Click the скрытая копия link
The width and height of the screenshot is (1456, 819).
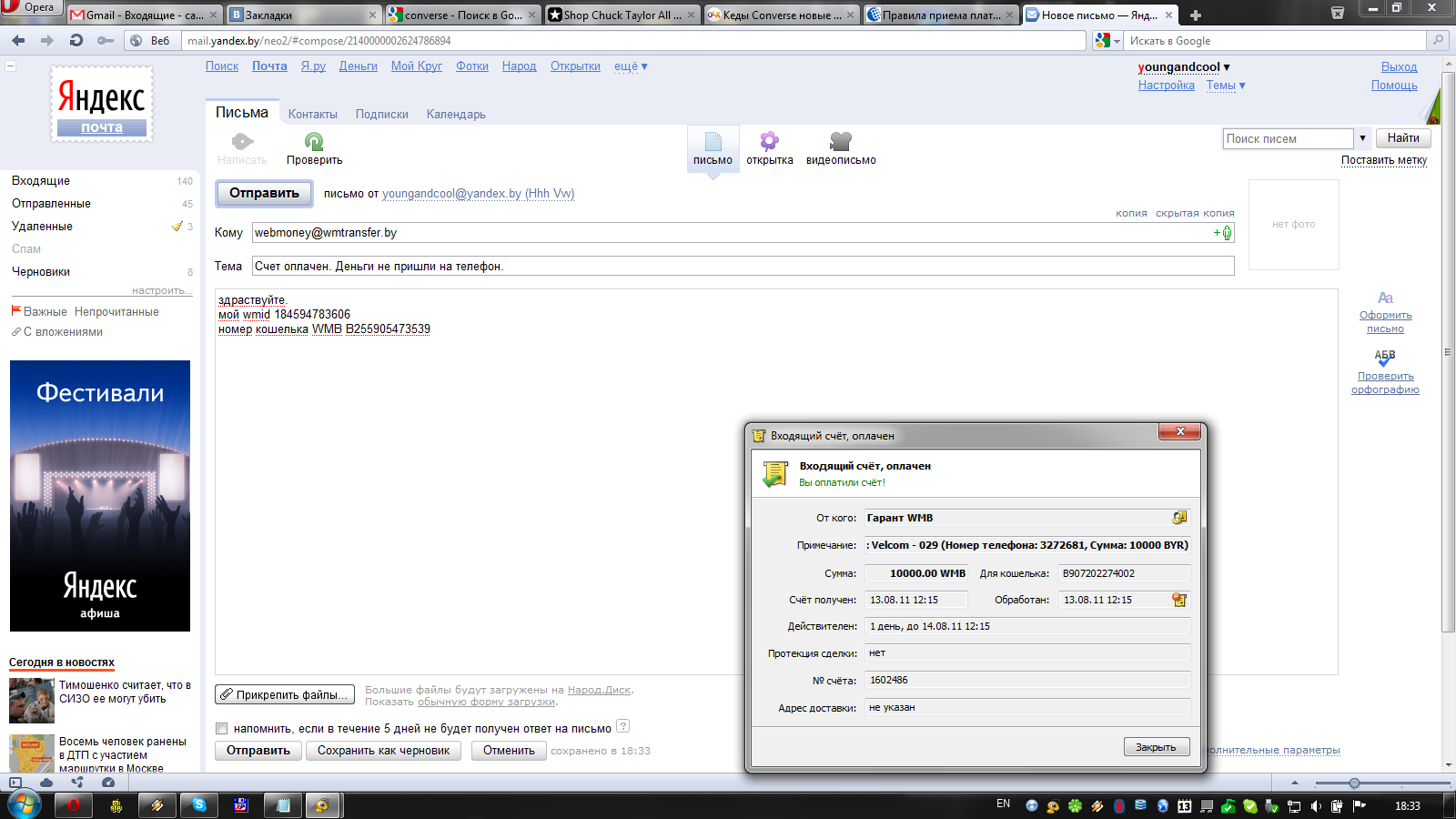tap(1195, 213)
